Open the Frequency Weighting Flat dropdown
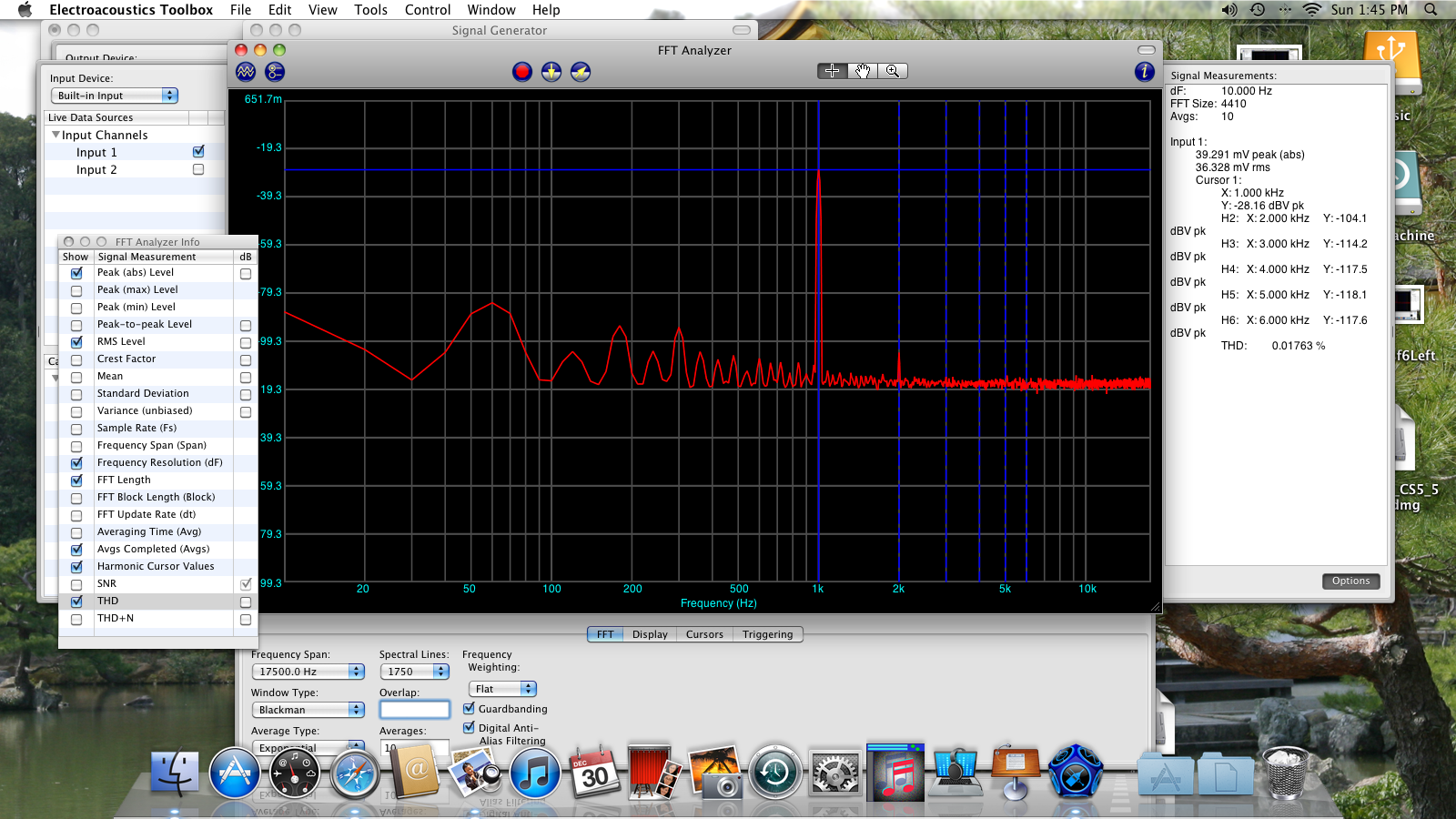The height and width of the screenshot is (819, 1456). pos(502,689)
